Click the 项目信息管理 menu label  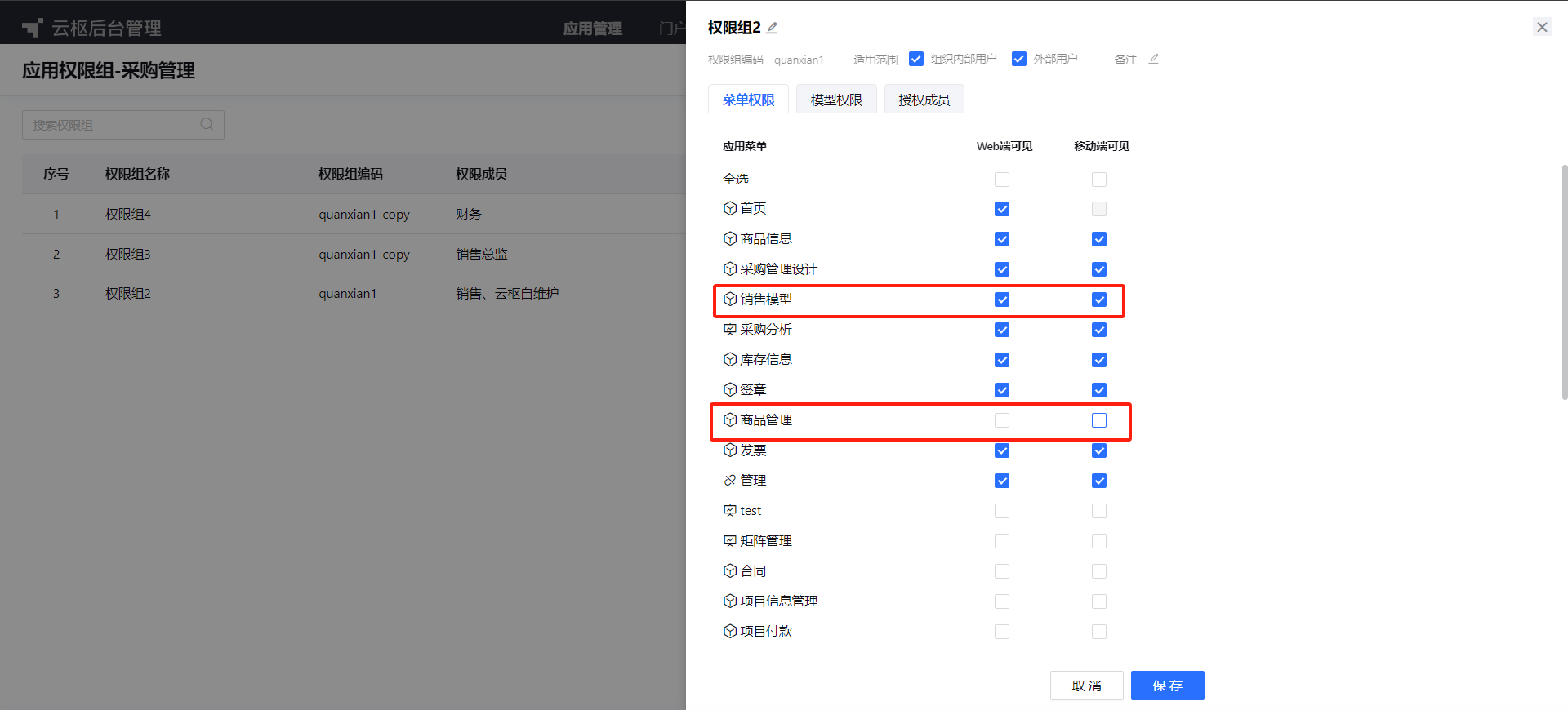(779, 601)
